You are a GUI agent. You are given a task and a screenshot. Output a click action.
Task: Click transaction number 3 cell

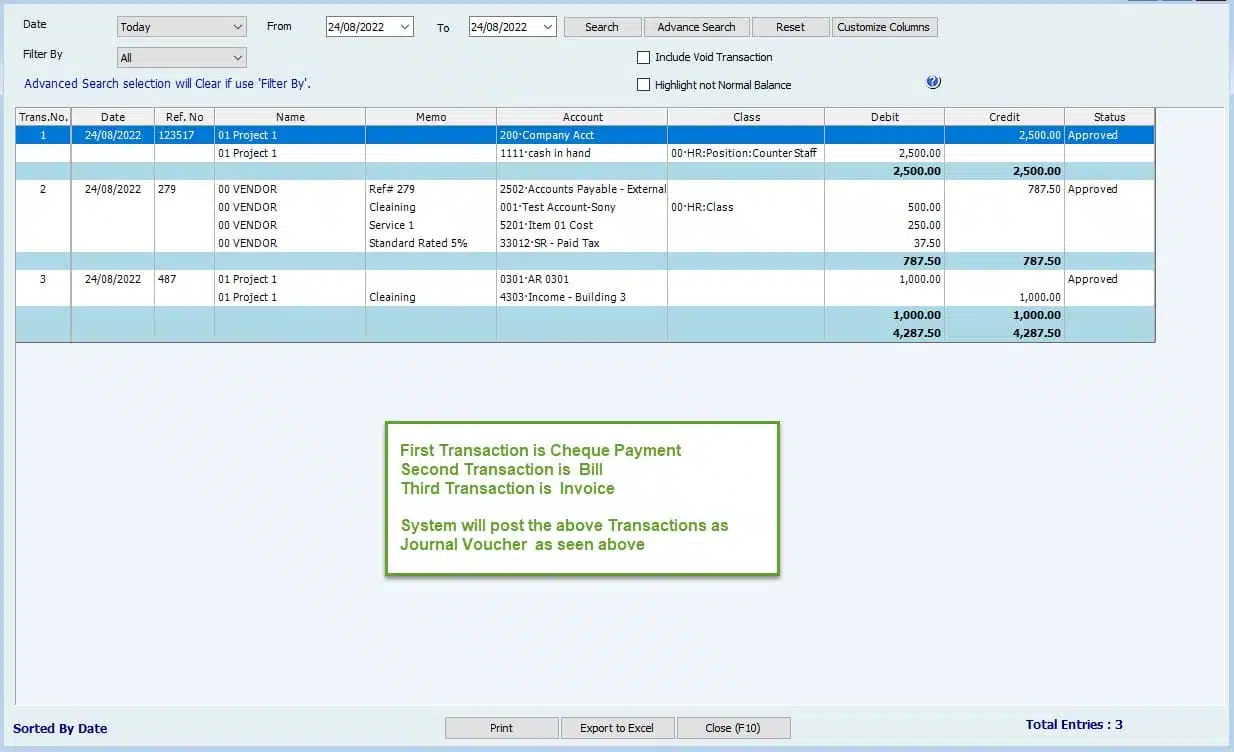click(43, 279)
